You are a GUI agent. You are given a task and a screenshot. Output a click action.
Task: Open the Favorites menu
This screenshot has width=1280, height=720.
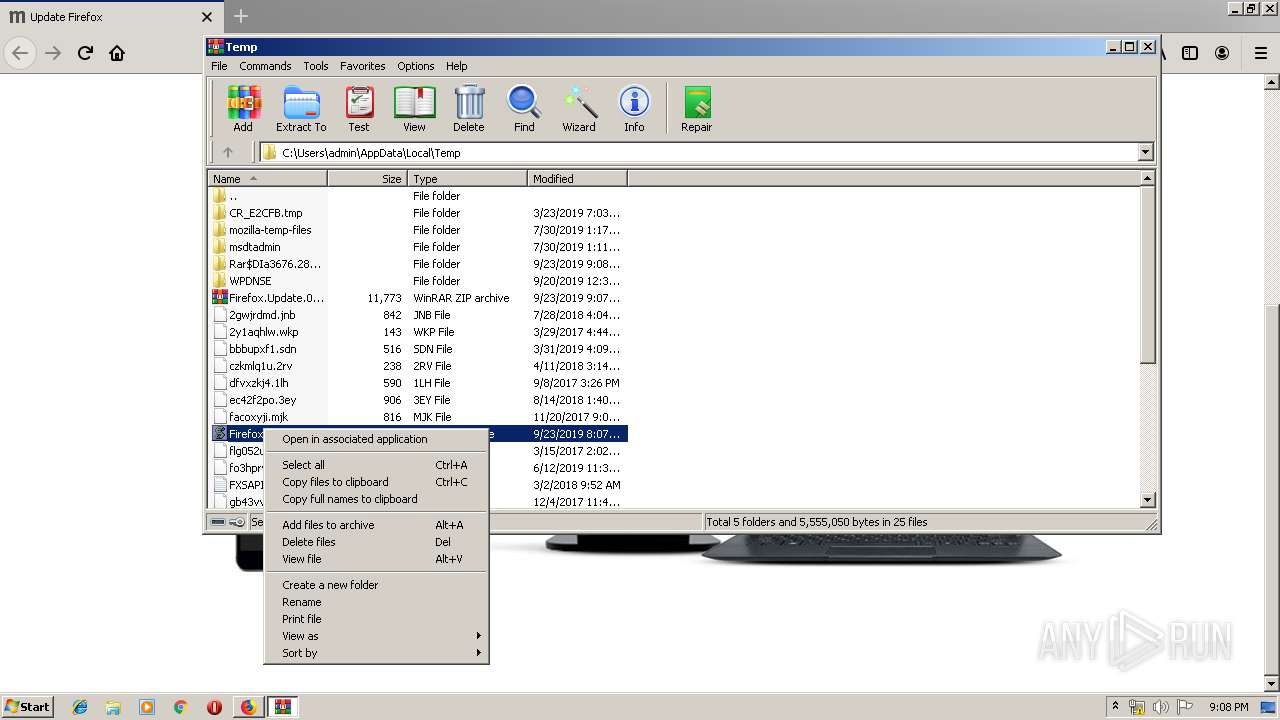[363, 66]
